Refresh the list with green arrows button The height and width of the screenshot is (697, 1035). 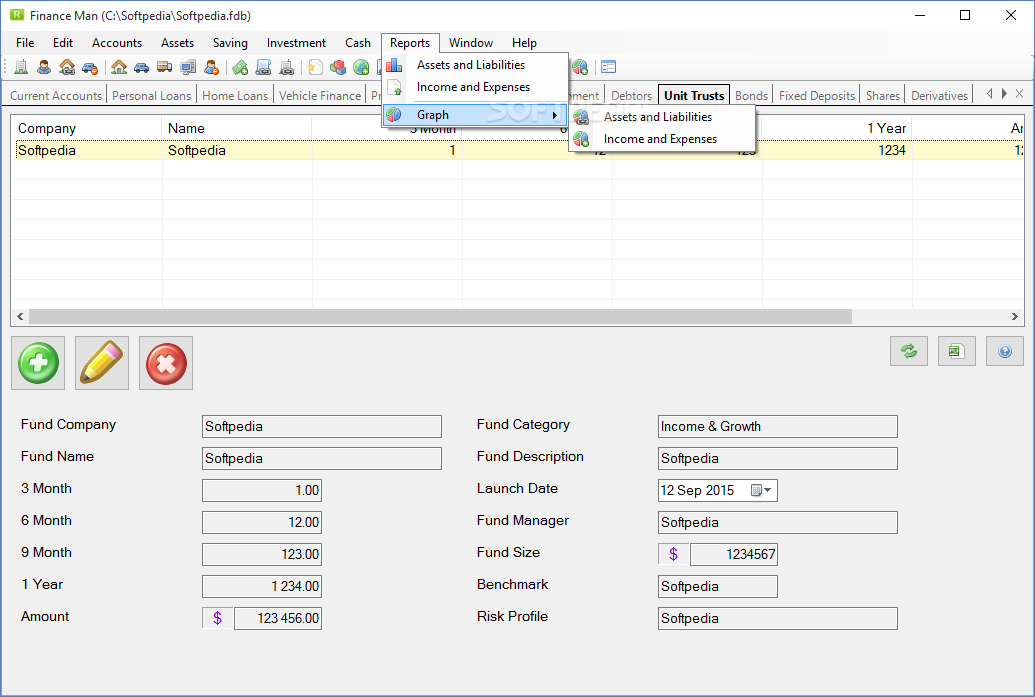pyautogui.click(x=909, y=351)
